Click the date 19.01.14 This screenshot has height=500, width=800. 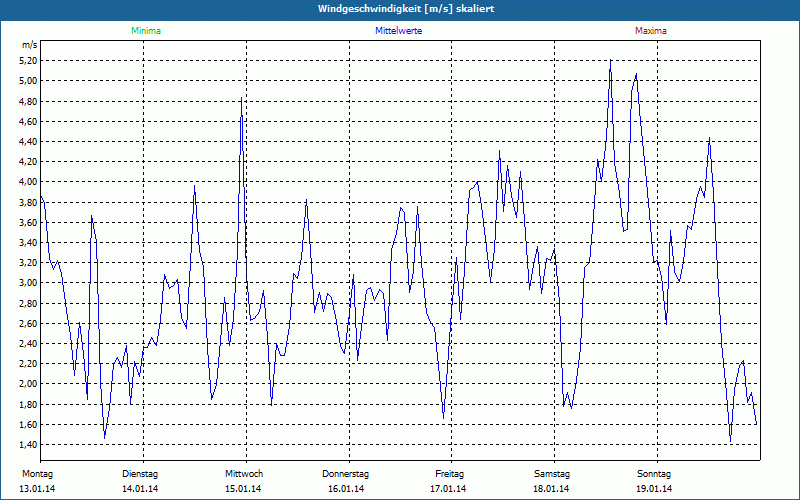(654, 489)
